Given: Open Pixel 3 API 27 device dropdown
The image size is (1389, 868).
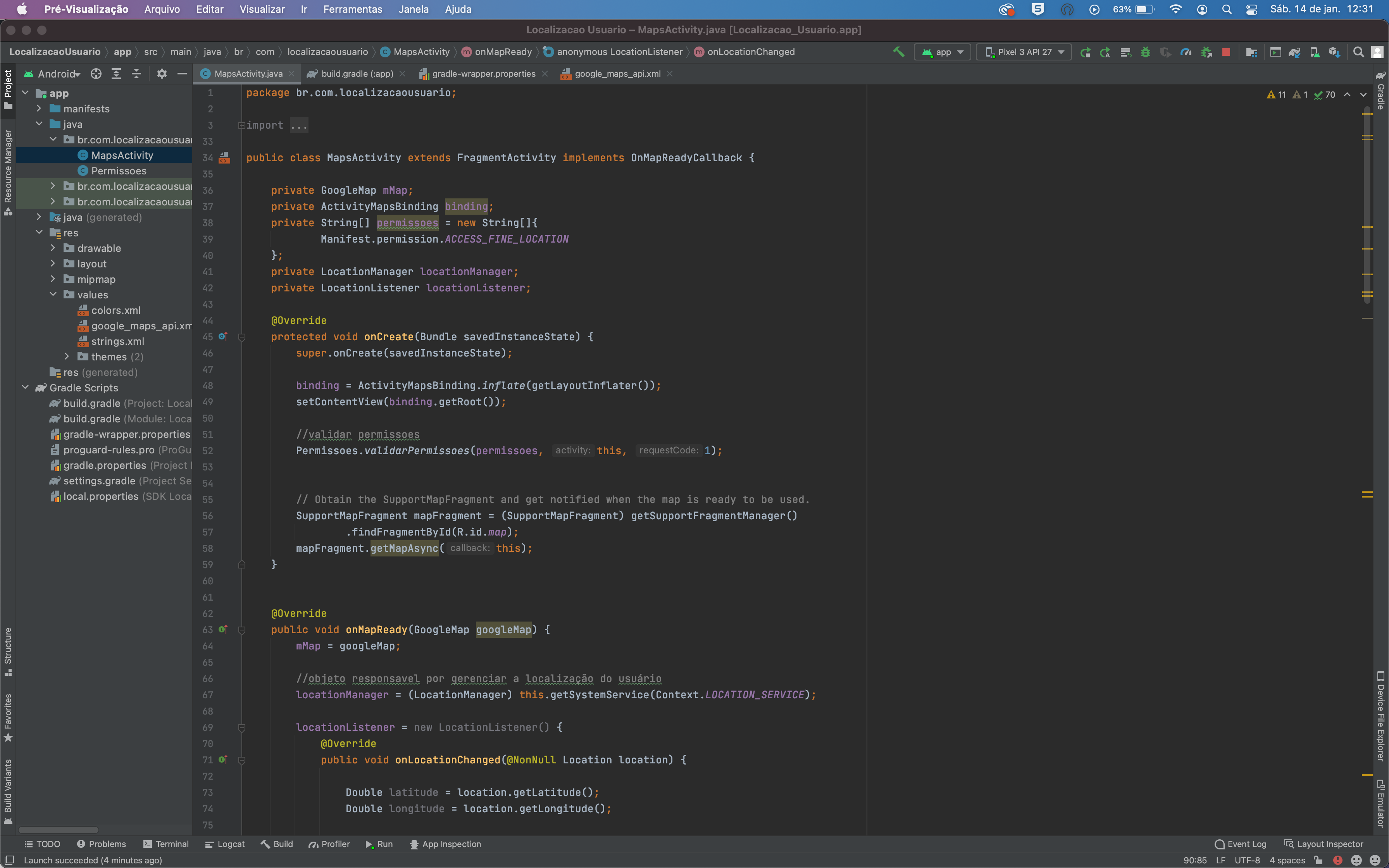Looking at the screenshot, I should point(1024,52).
